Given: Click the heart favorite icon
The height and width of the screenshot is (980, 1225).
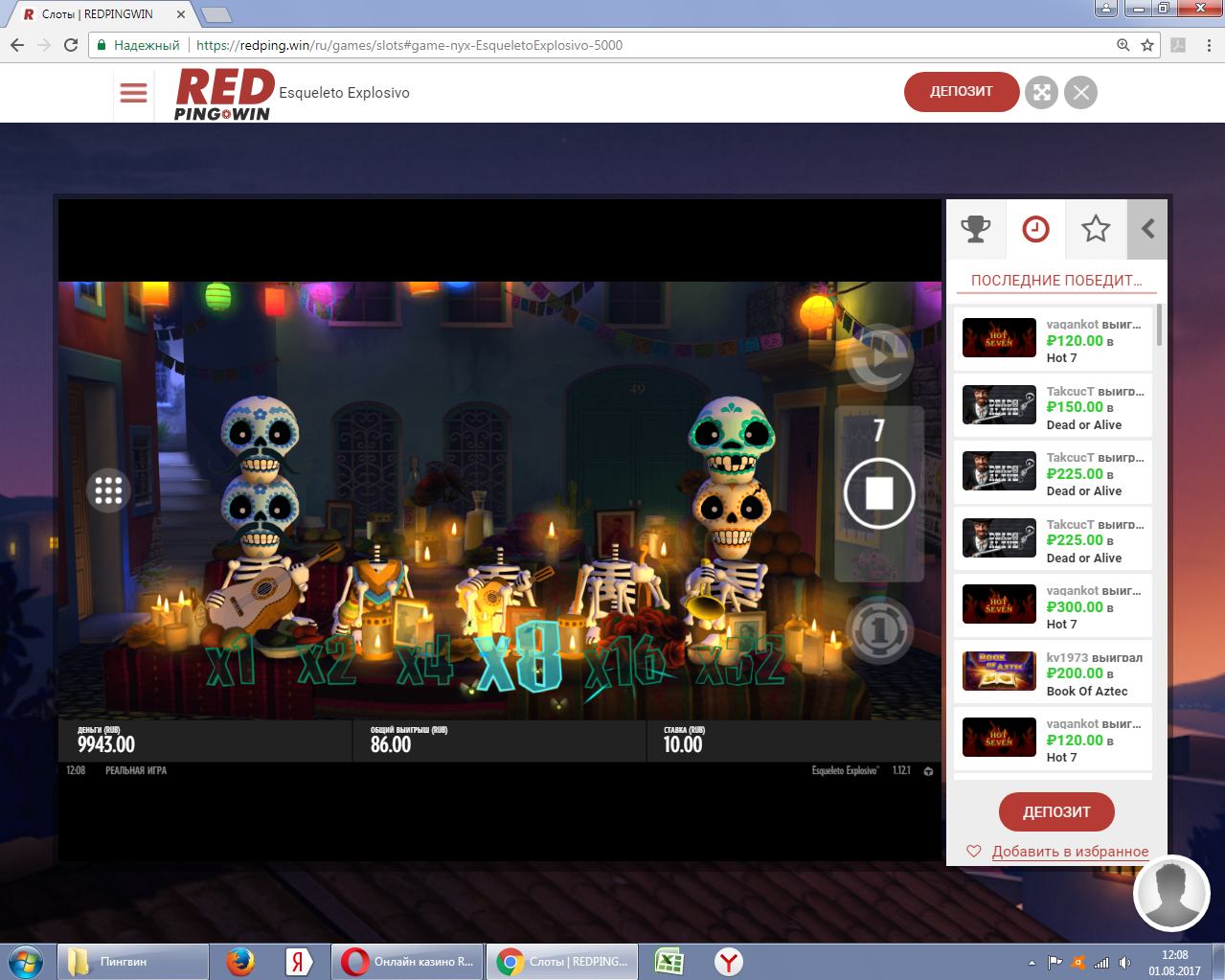Looking at the screenshot, I should click(x=974, y=852).
